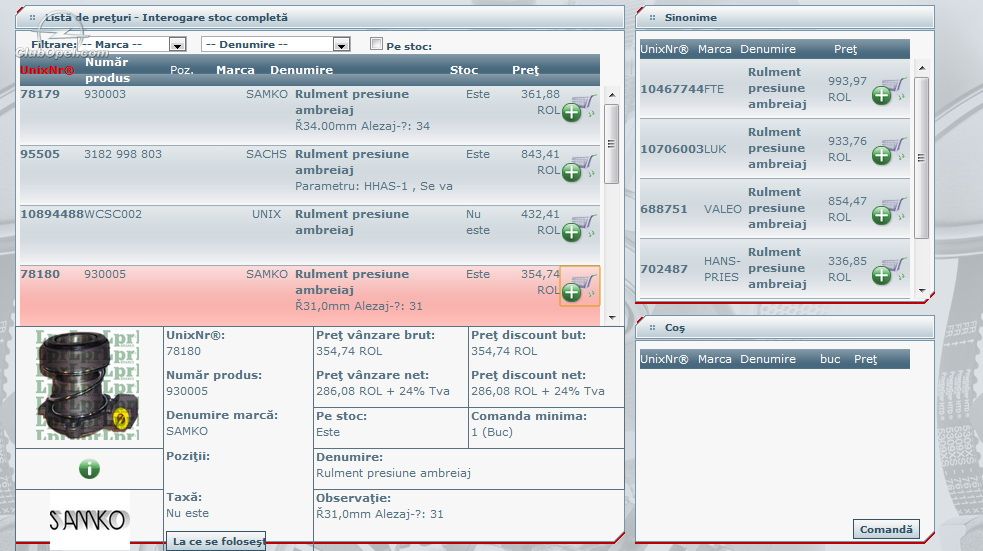Open the green info icon under product image

click(90, 469)
